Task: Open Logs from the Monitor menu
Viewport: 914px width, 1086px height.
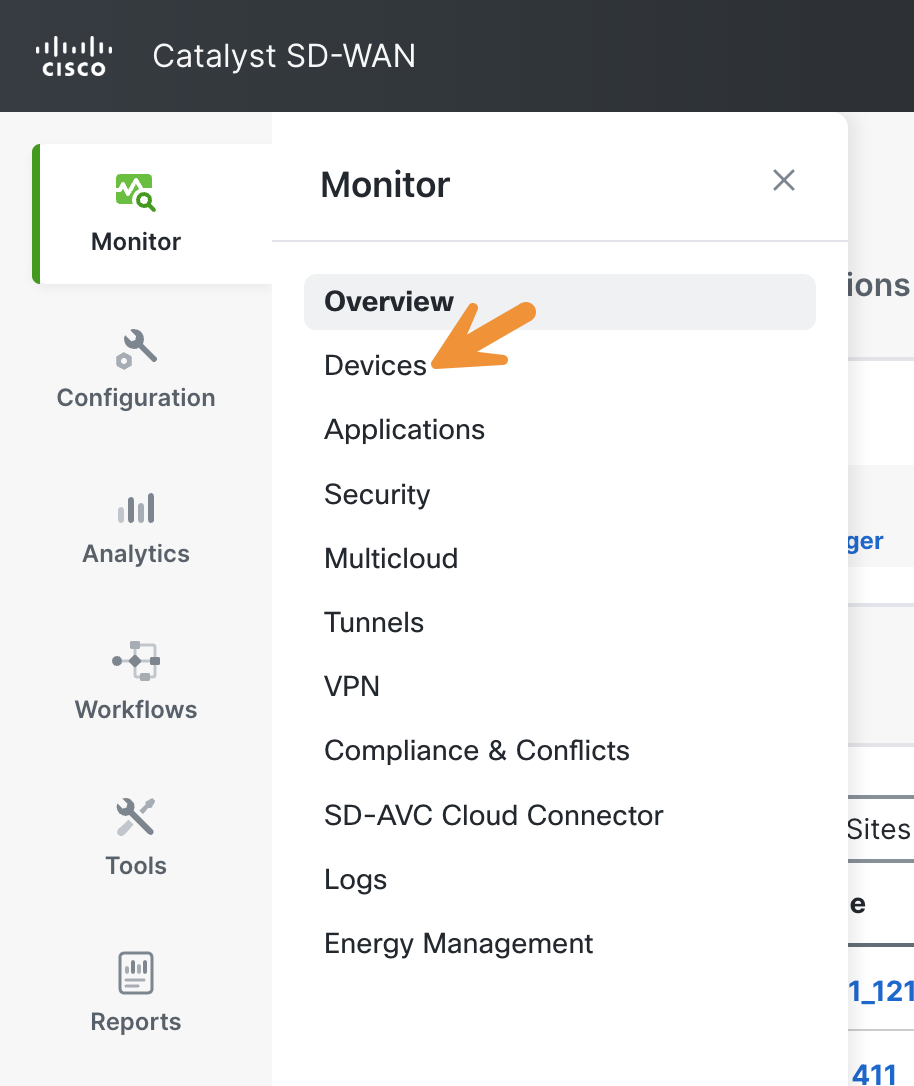Action: tap(355, 880)
